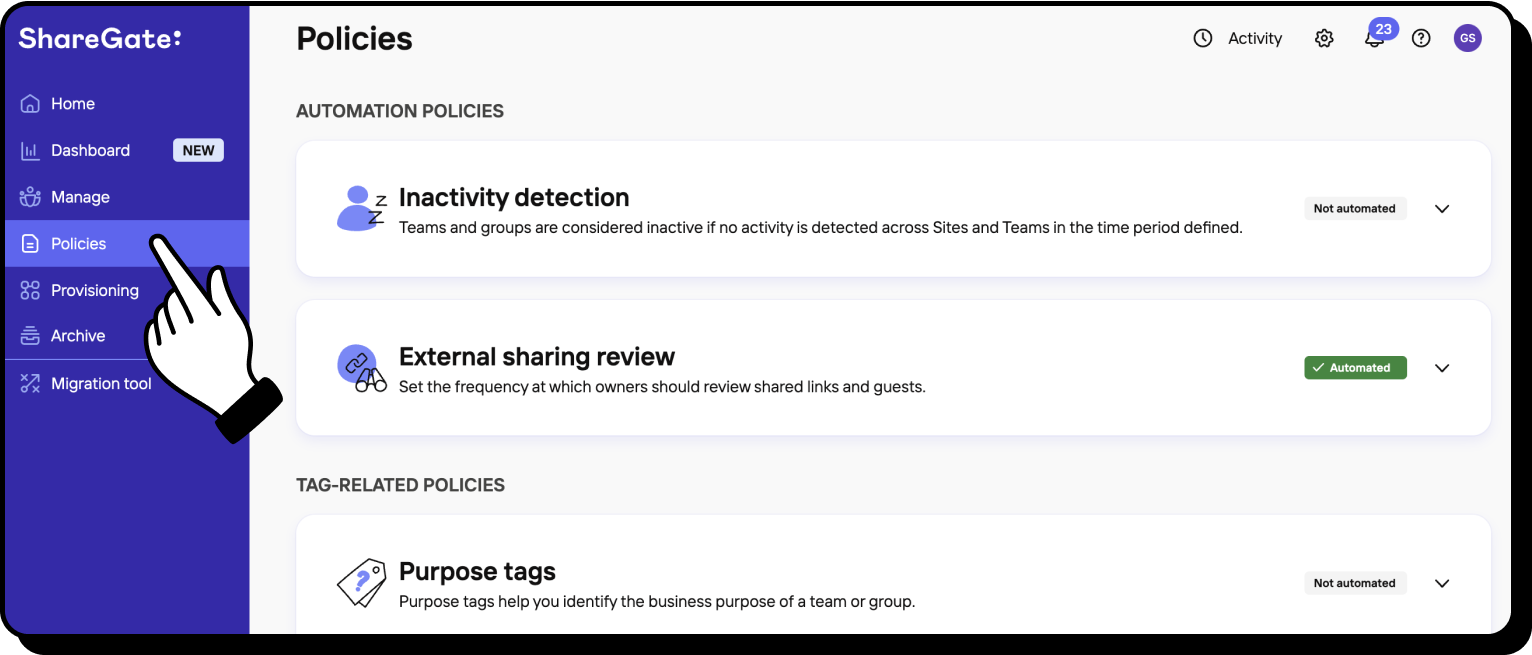Expand the Purpose tags policy
Viewport: 1532px width, 655px height.
coord(1442,583)
